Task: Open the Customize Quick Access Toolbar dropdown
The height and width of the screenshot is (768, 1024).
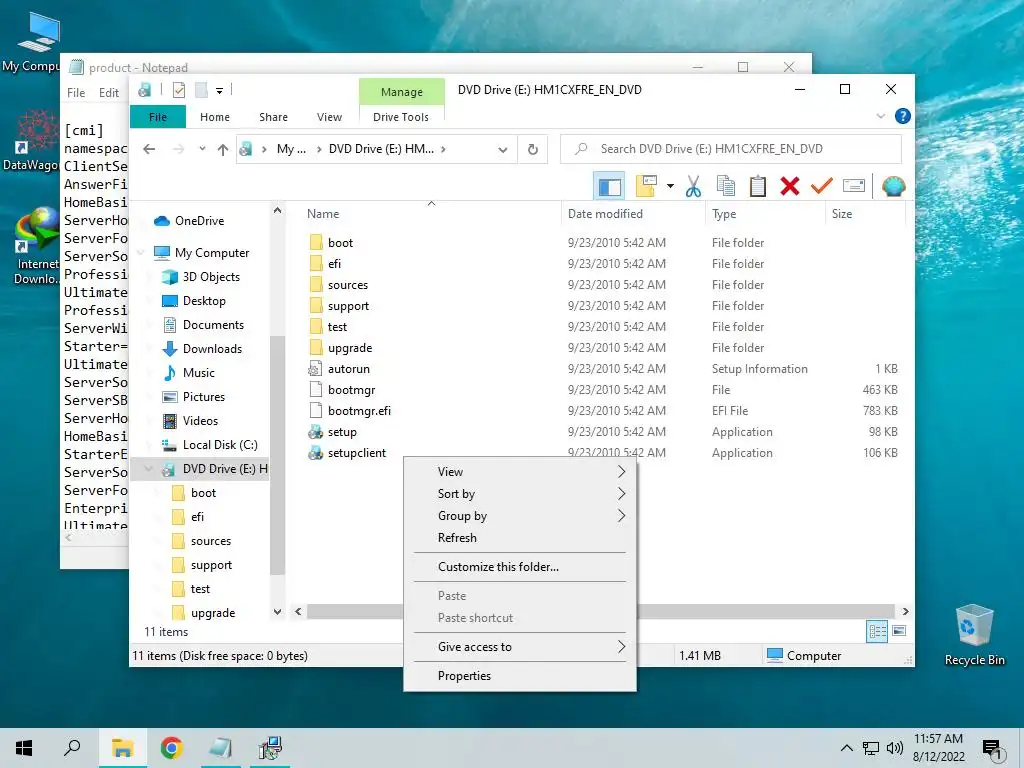Action: 219,91
